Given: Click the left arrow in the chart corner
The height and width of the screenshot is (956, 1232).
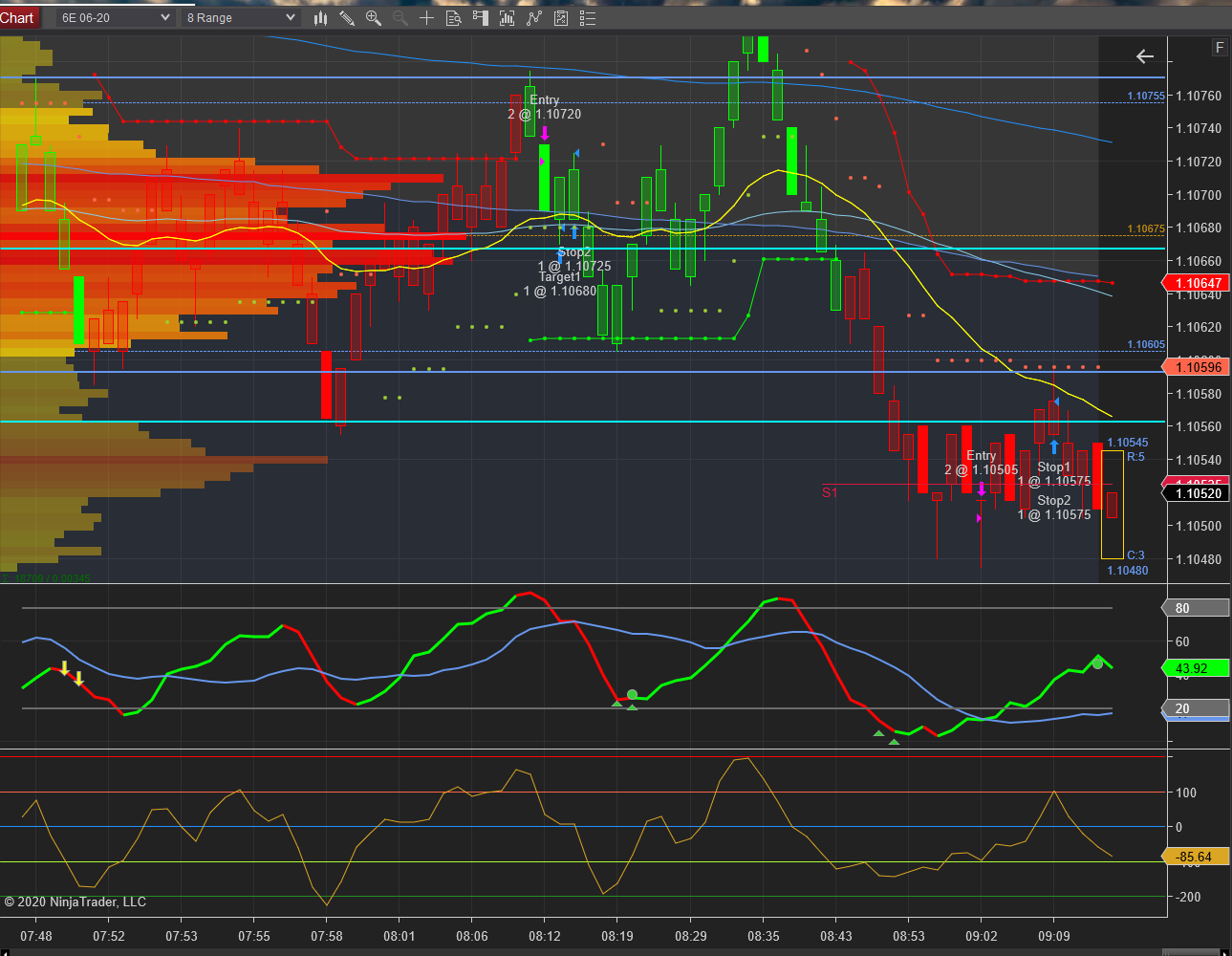Looking at the screenshot, I should click(x=1145, y=56).
